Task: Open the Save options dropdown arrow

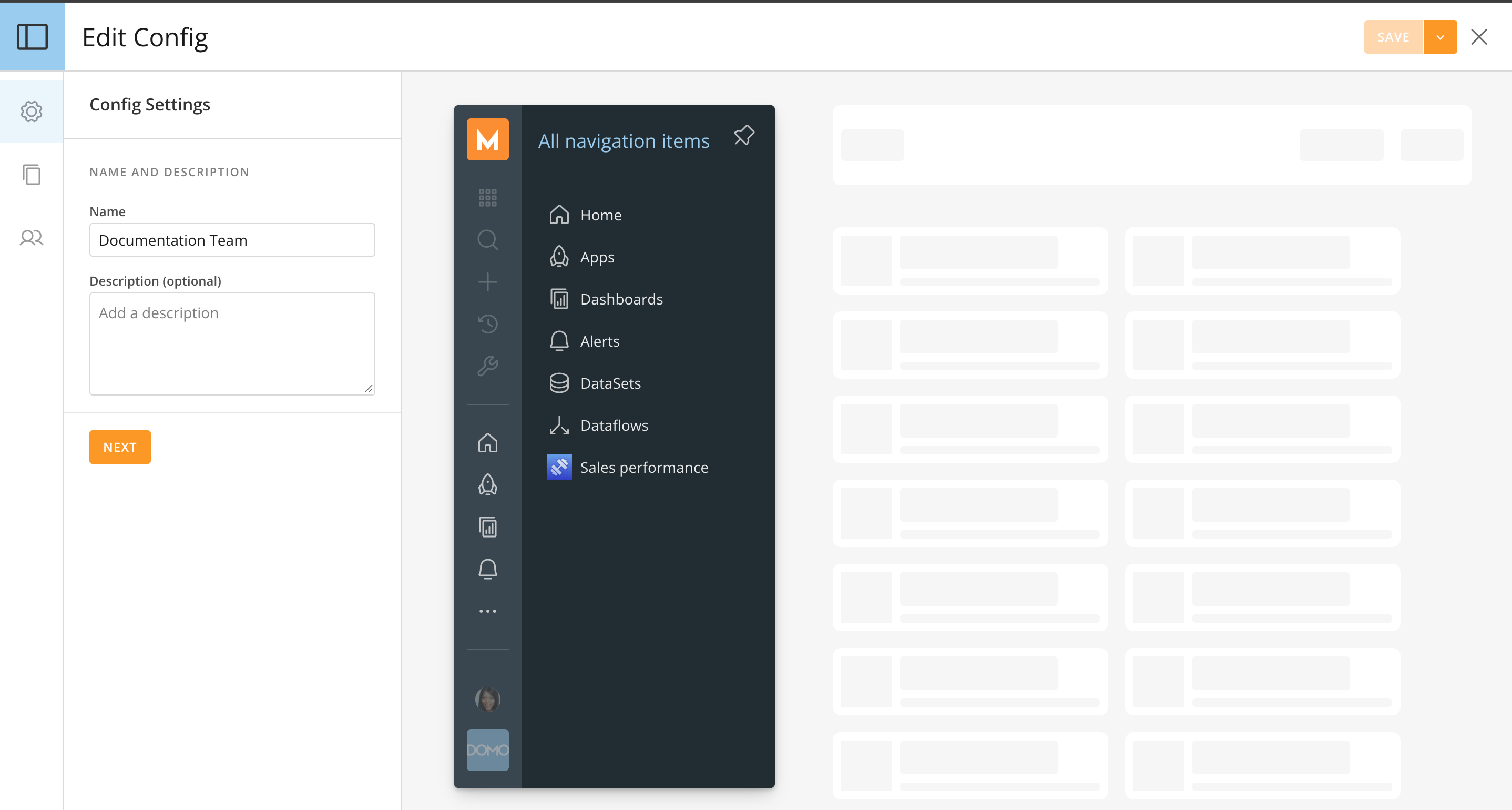Action: [1440, 37]
